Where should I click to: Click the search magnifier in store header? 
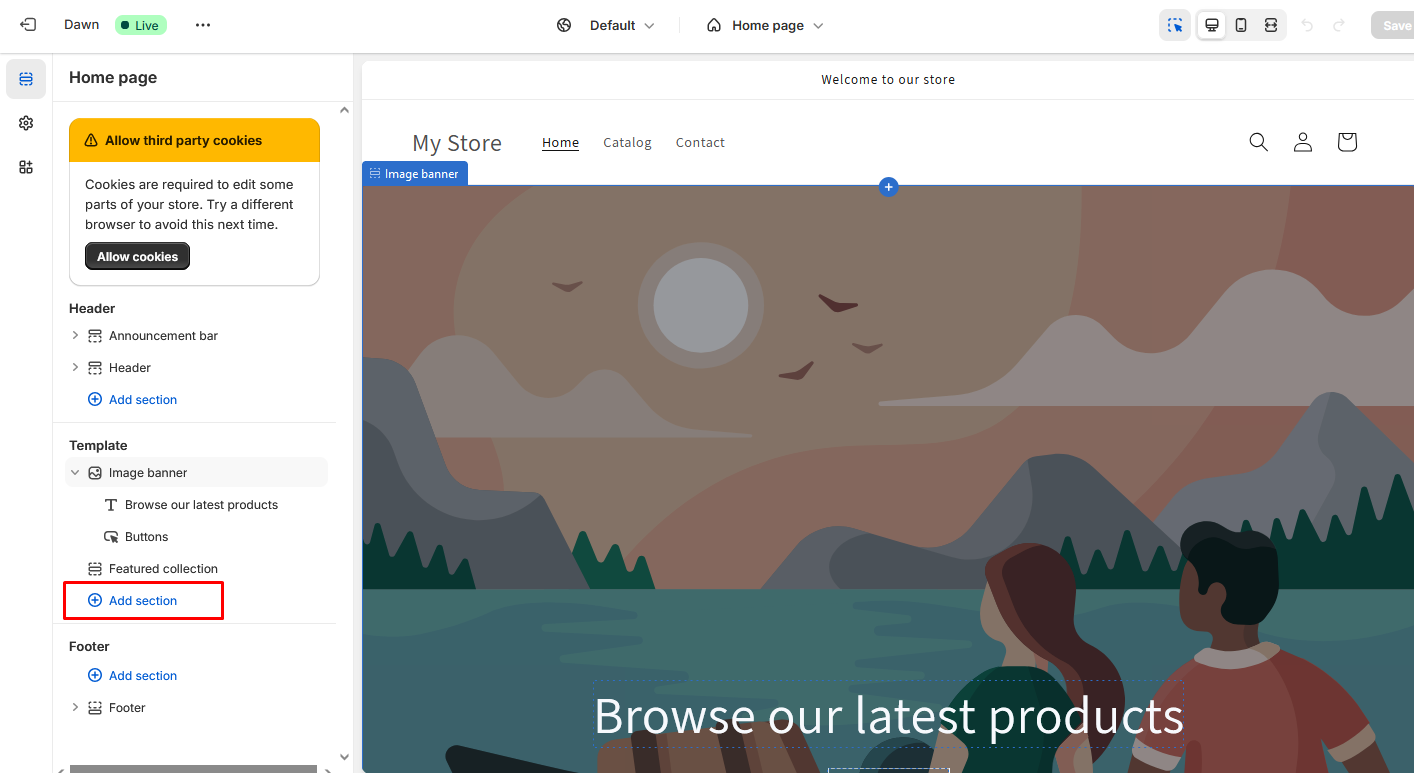pyautogui.click(x=1258, y=142)
